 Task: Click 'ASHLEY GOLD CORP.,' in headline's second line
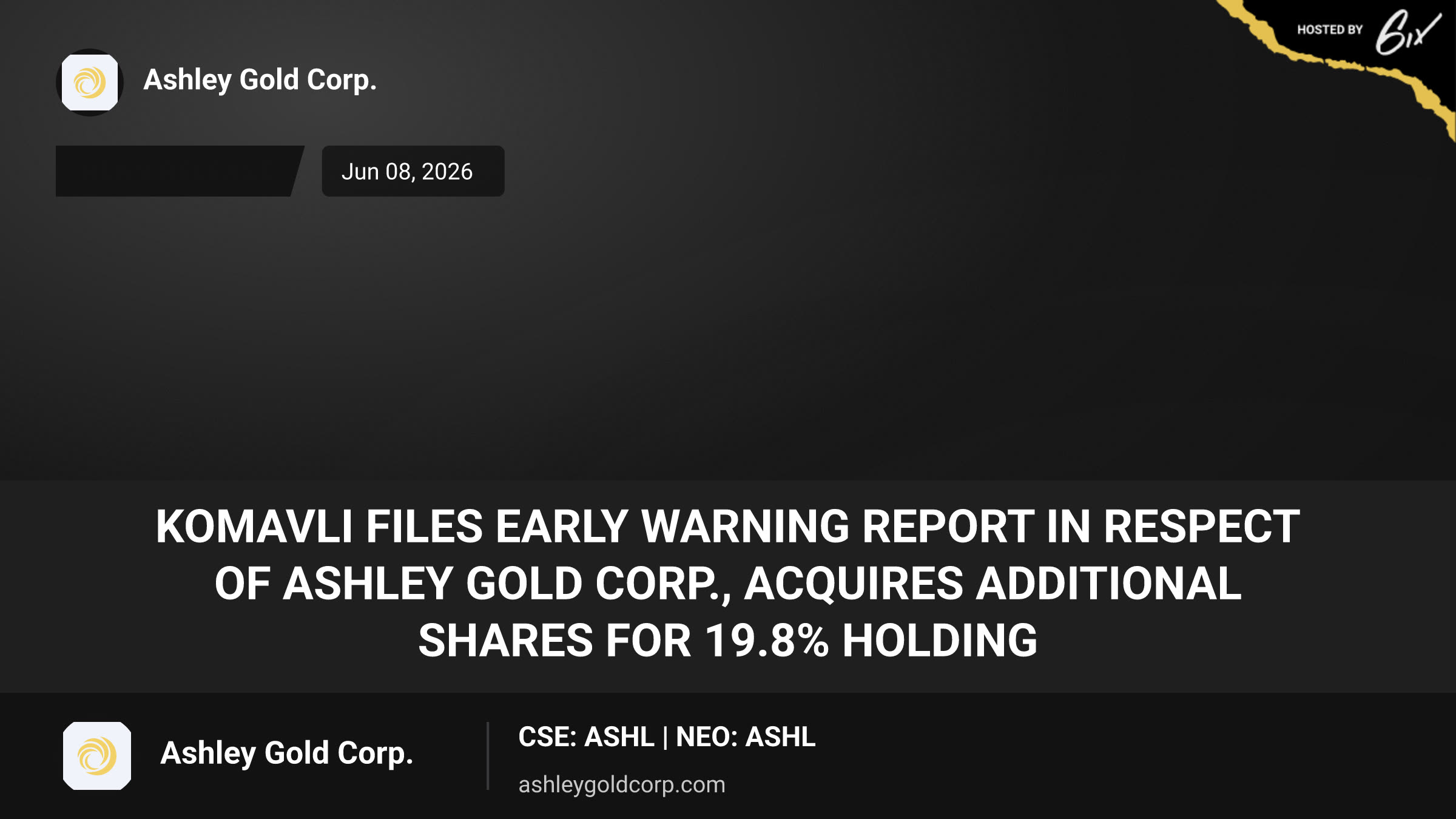click(x=507, y=584)
